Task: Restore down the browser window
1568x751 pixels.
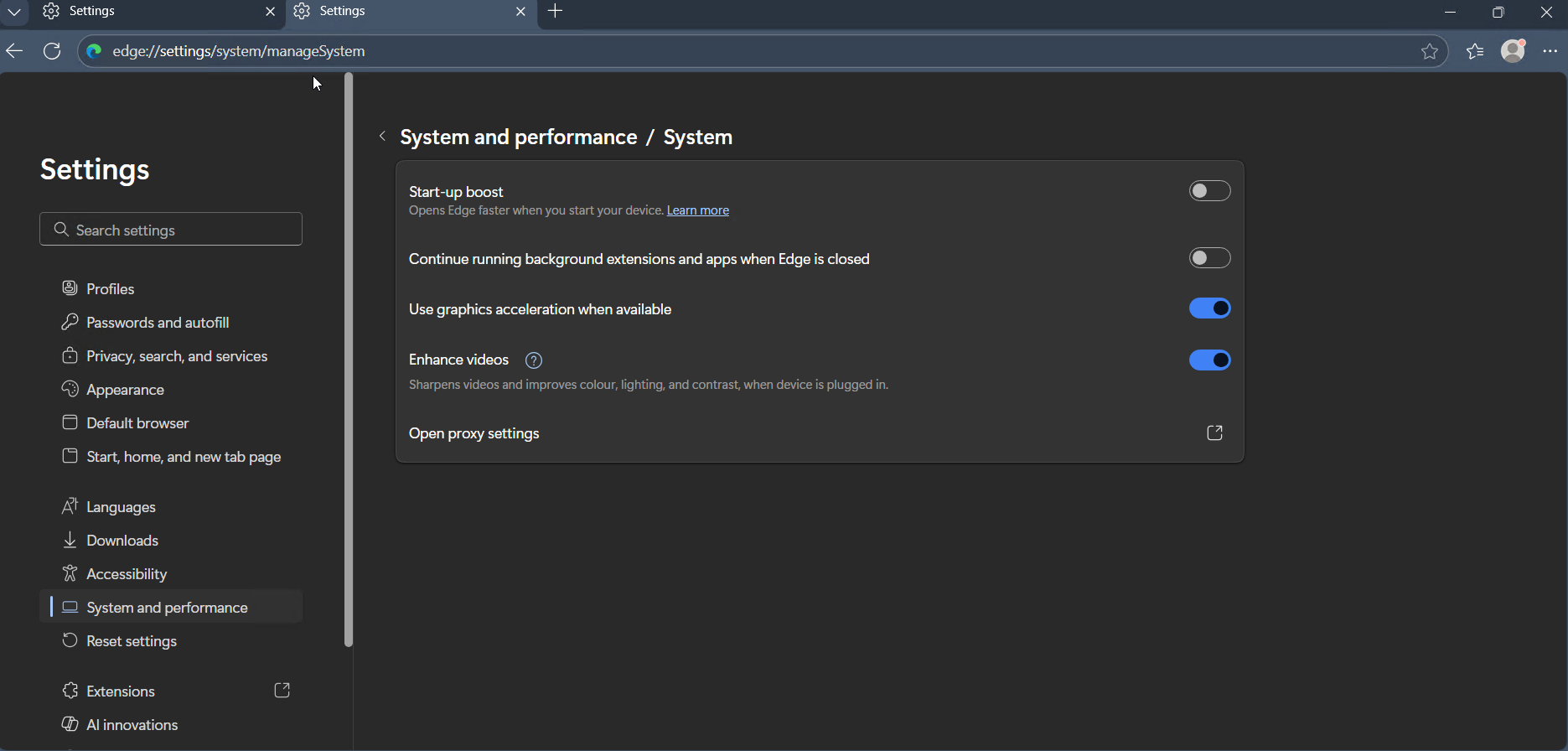Action: point(1498,12)
